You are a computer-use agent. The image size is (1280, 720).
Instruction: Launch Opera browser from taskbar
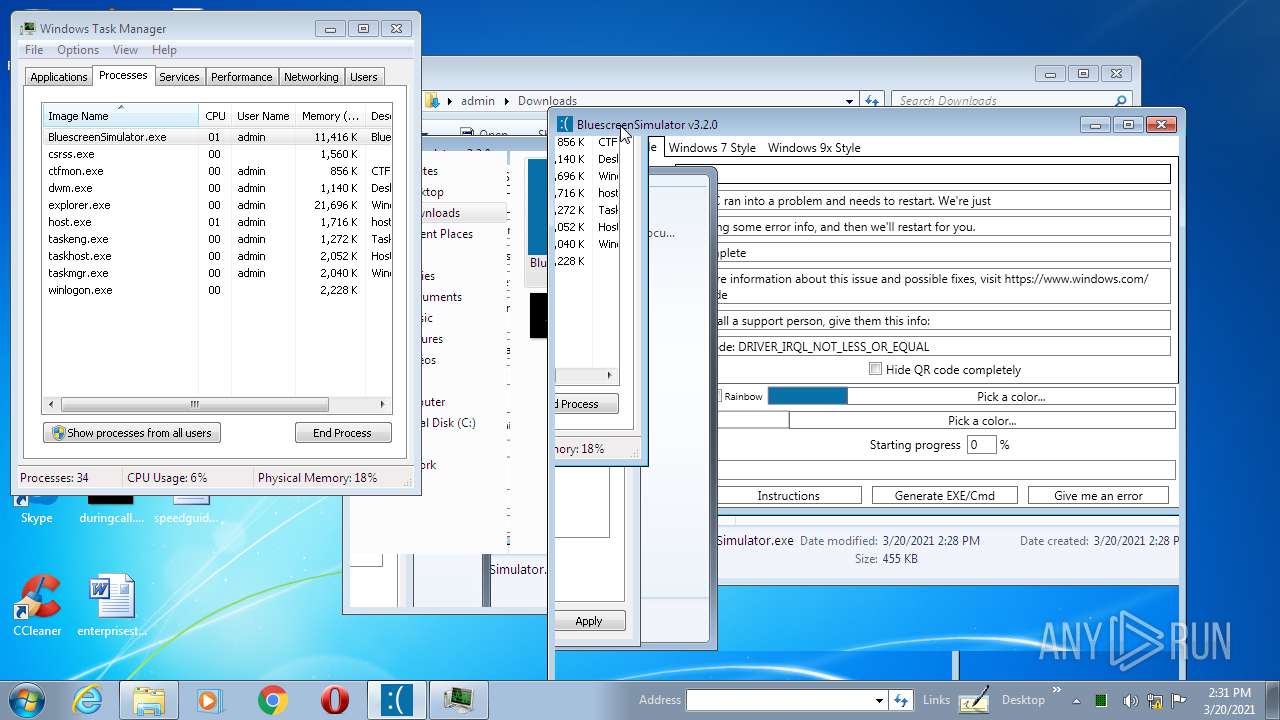pos(335,700)
